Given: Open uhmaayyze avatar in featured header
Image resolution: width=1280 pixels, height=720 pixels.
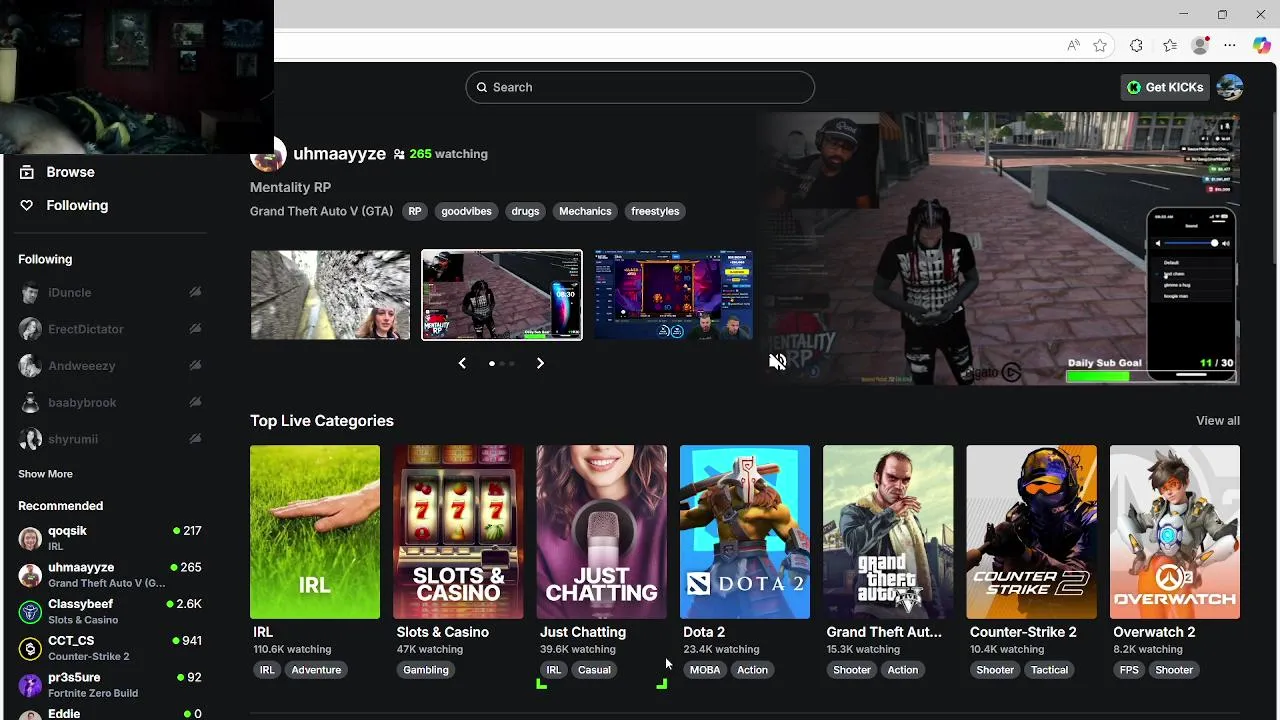Looking at the screenshot, I should tap(267, 155).
